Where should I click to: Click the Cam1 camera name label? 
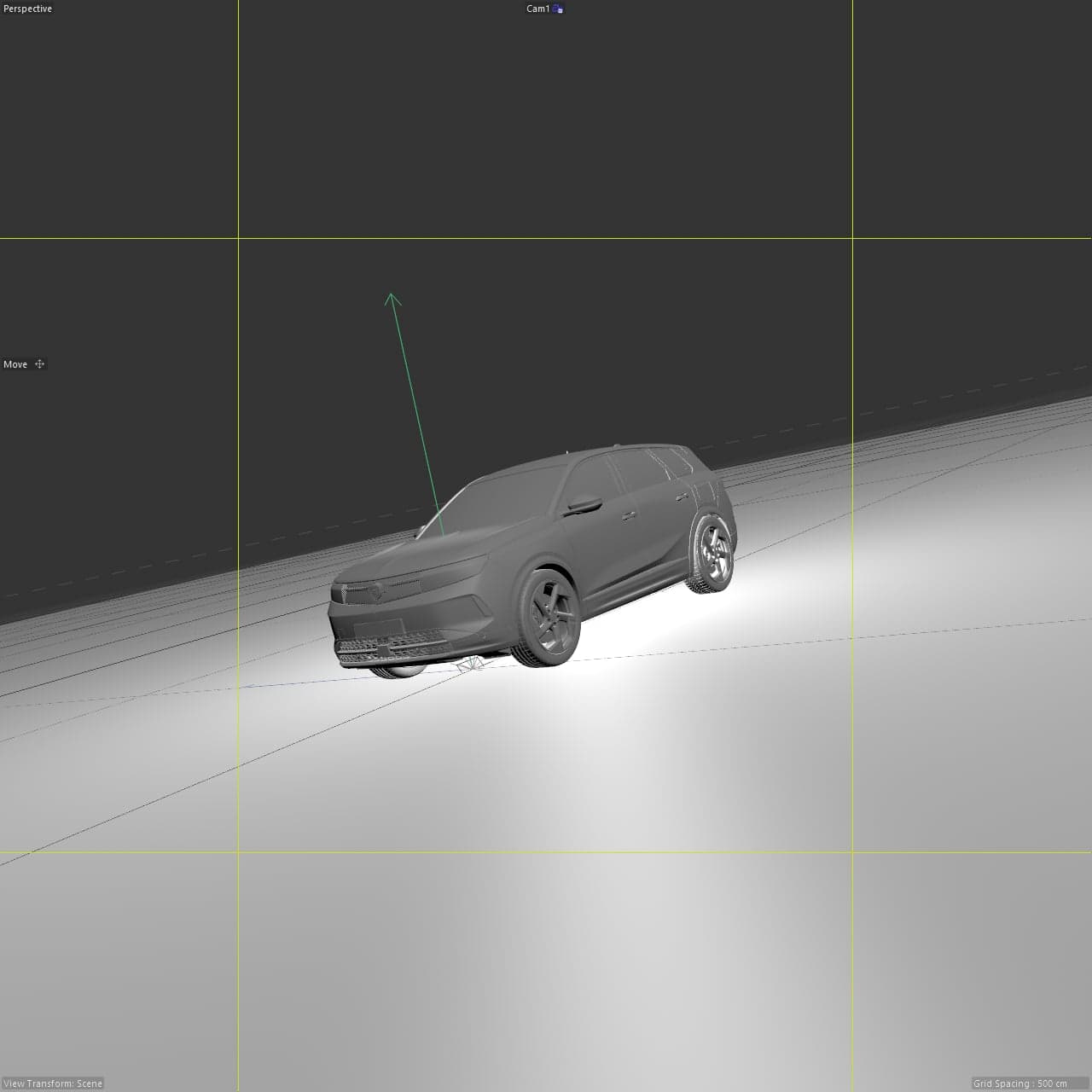pos(537,9)
